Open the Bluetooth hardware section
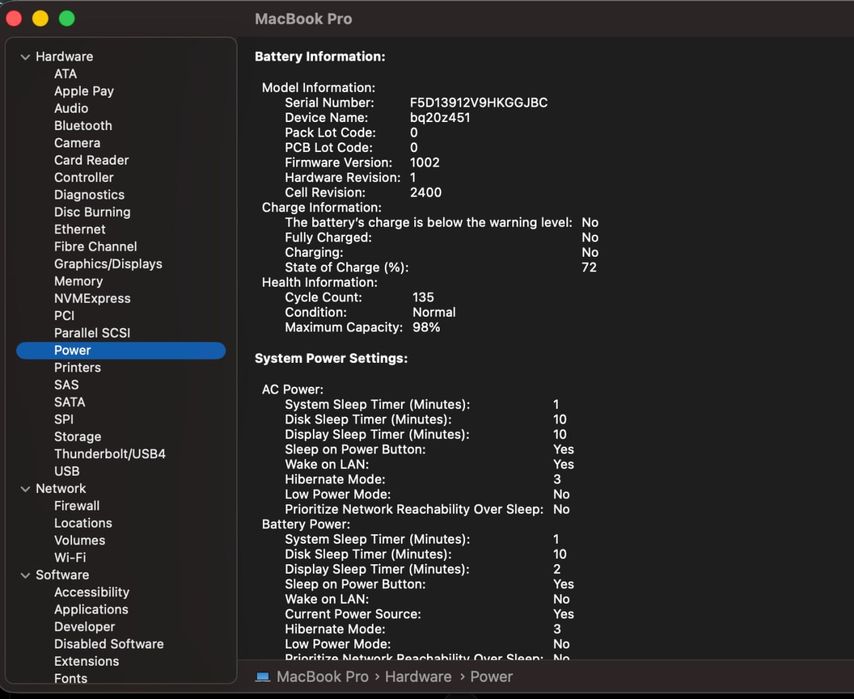This screenshot has width=854, height=699. pos(83,126)
